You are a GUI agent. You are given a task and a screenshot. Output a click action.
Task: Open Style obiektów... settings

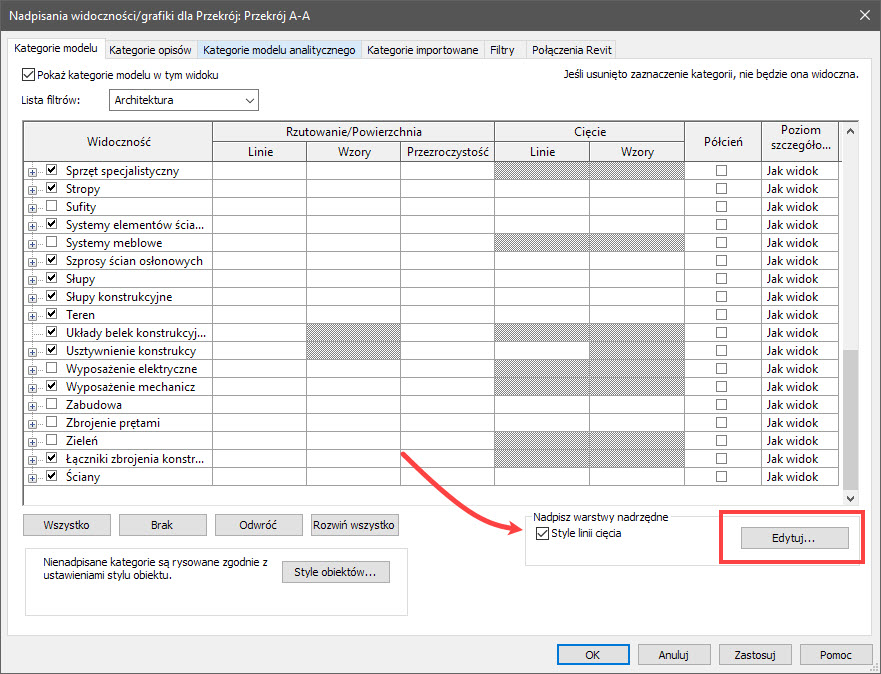click(x=335, y=572)
